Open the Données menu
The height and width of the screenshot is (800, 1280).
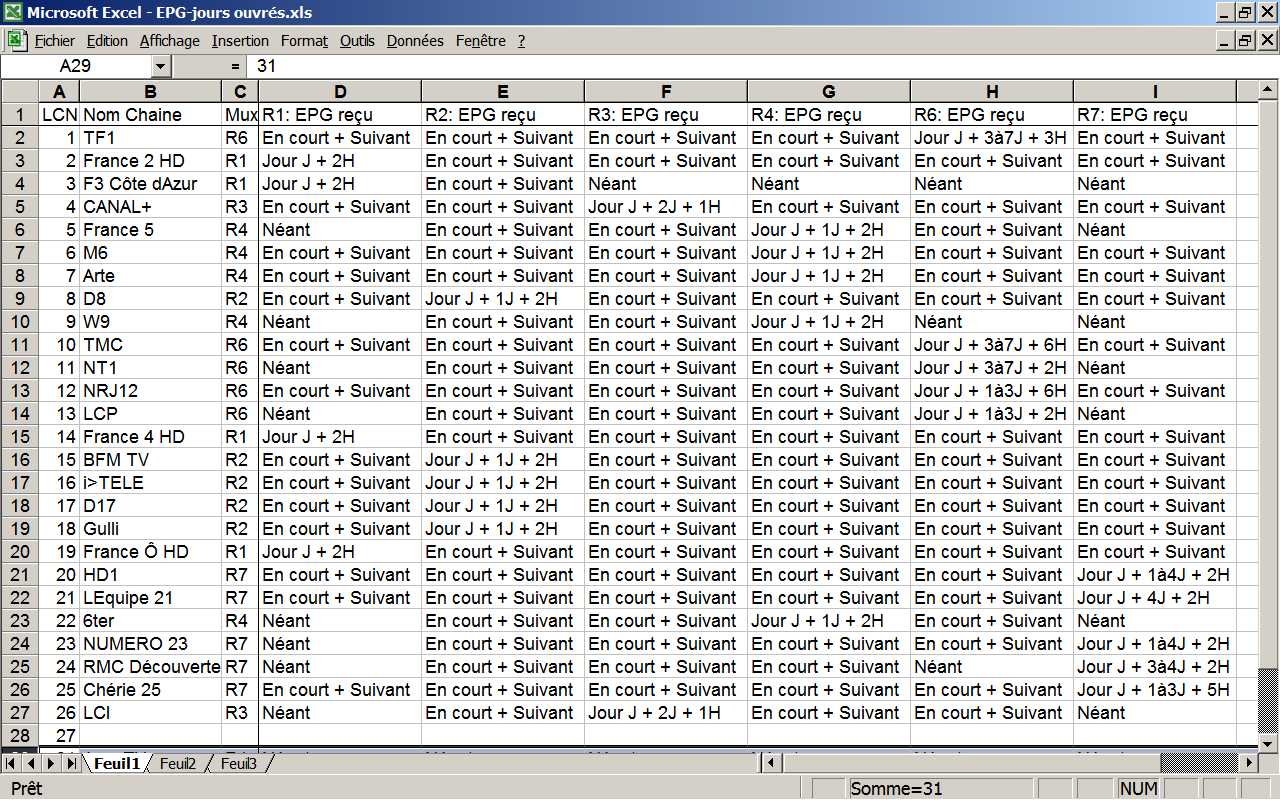point(415,41)
